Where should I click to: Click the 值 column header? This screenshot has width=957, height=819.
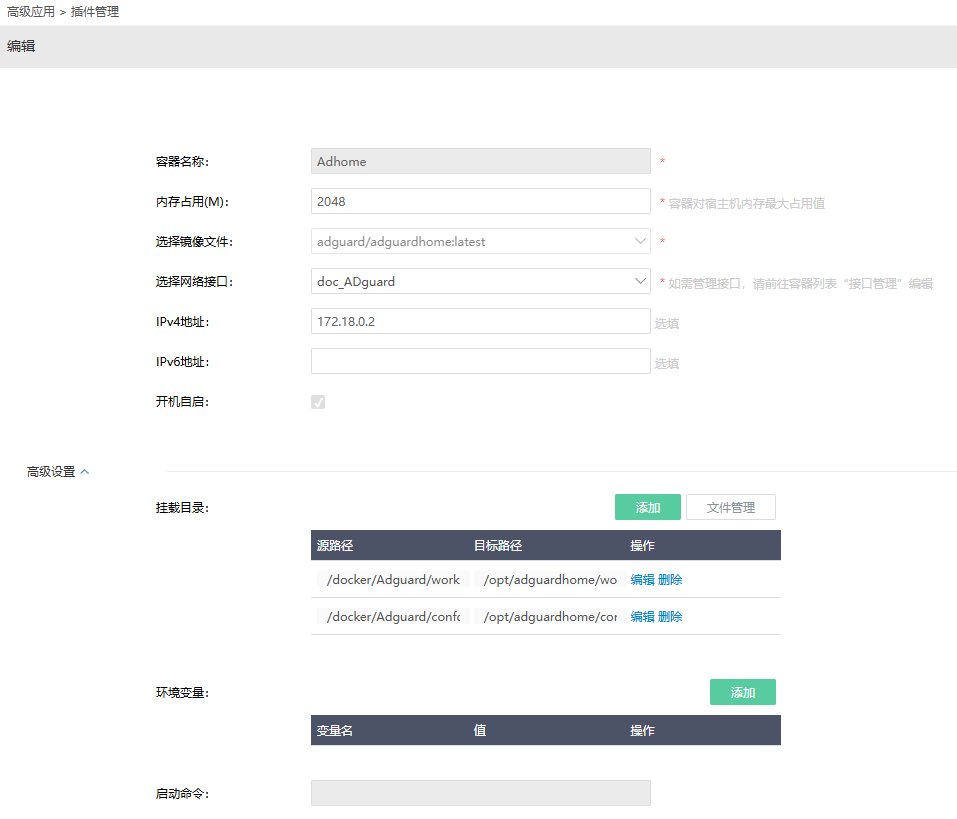(x=480, y=731)
